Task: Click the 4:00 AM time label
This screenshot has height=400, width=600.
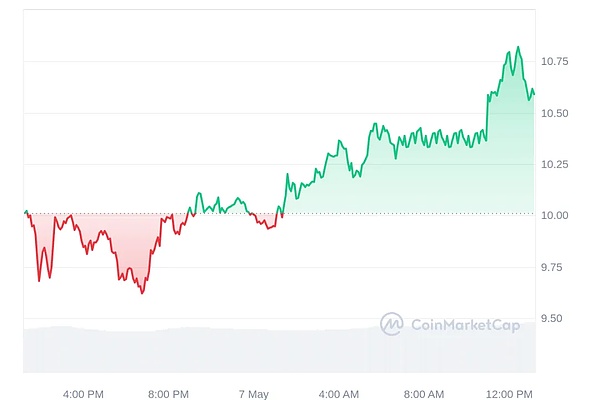Action: pos(339,393)
